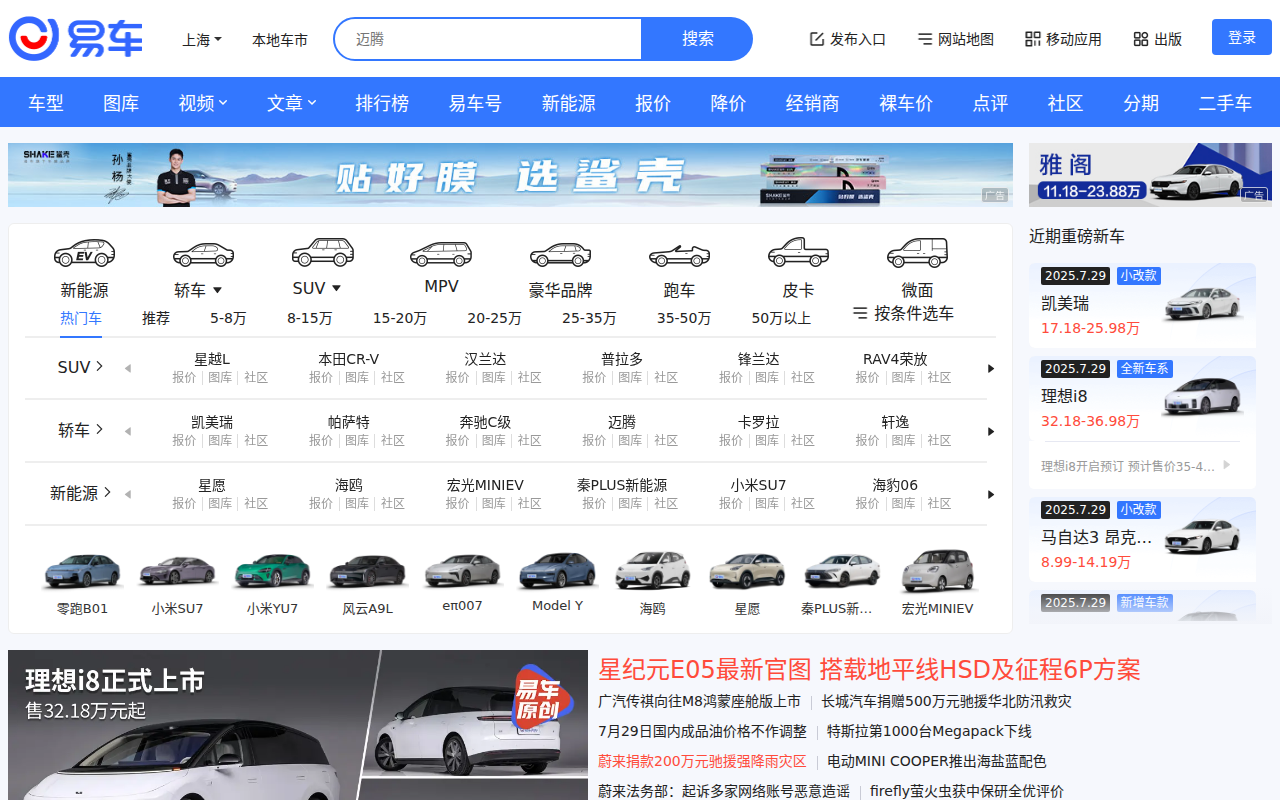Click the 移动应用 QR-grid icon
The height and width of the screenshot is (800, 1280).
(1033, 39)
